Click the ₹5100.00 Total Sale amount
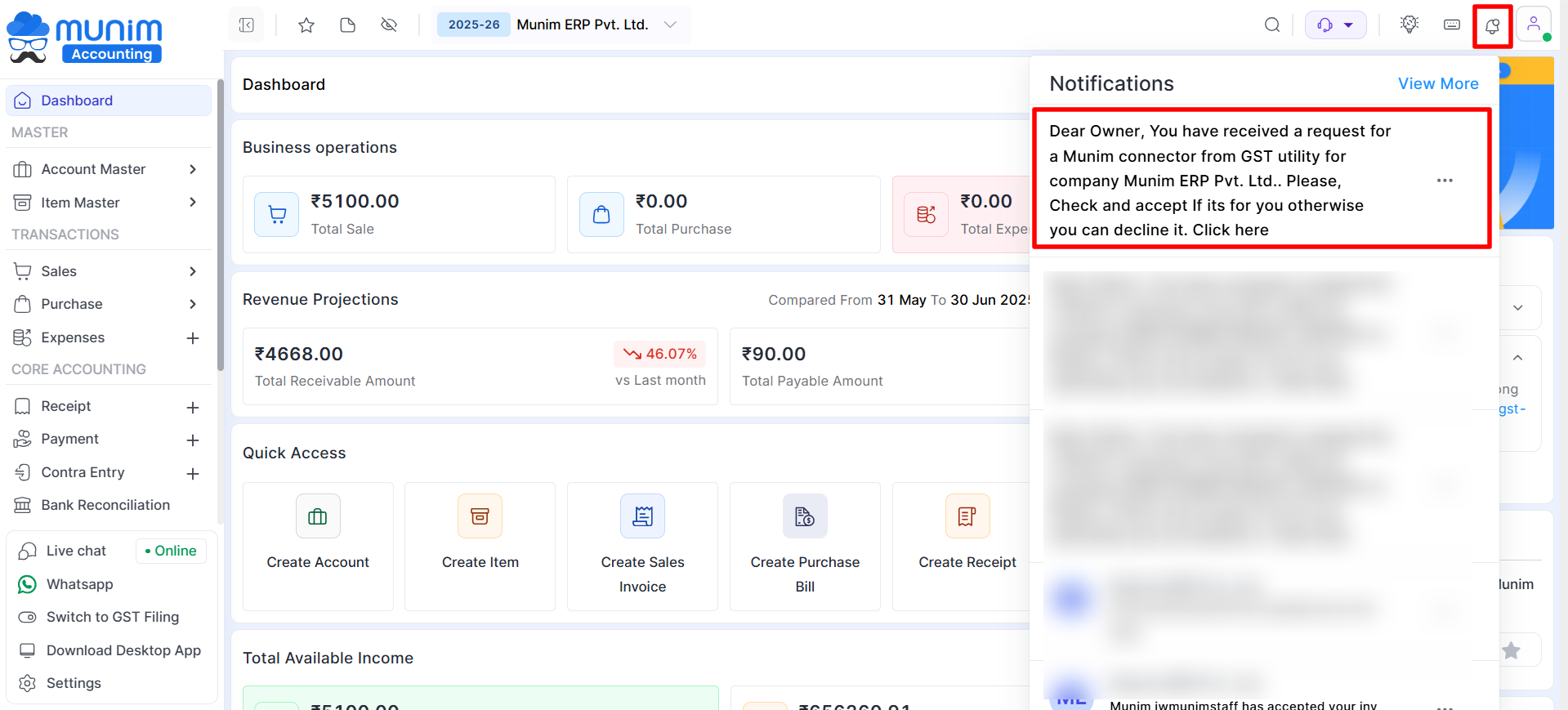1568x710 pixels. point(355,201)
